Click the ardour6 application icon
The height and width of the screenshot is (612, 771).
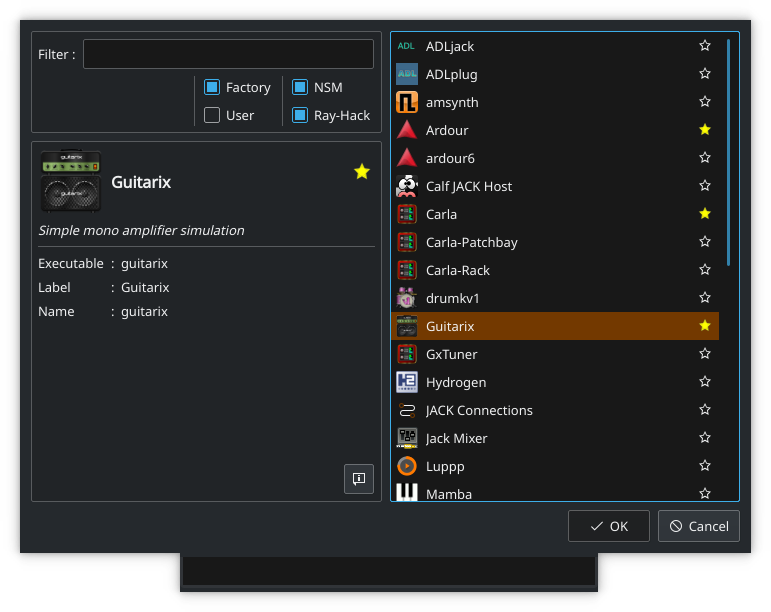[x=407, y=158]
